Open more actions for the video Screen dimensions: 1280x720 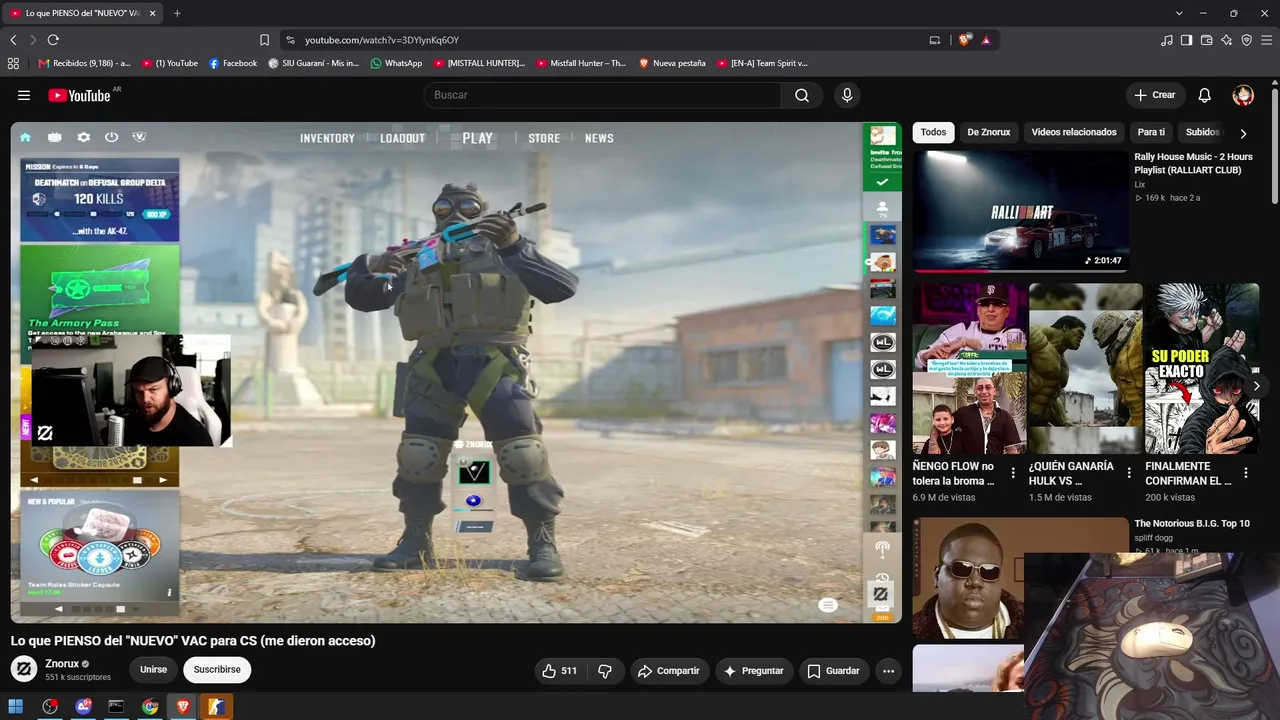pyautogui.click(x=888, y=671)
